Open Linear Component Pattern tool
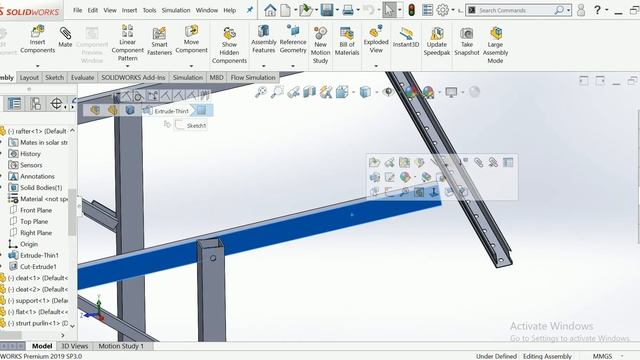 pos(127,42)
